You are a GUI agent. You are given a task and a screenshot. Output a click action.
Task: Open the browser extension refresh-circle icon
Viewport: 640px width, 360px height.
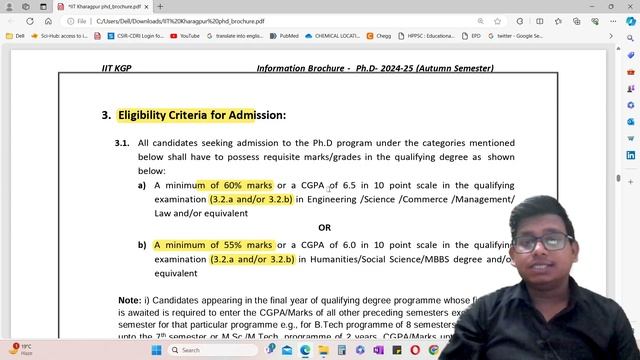520,21
